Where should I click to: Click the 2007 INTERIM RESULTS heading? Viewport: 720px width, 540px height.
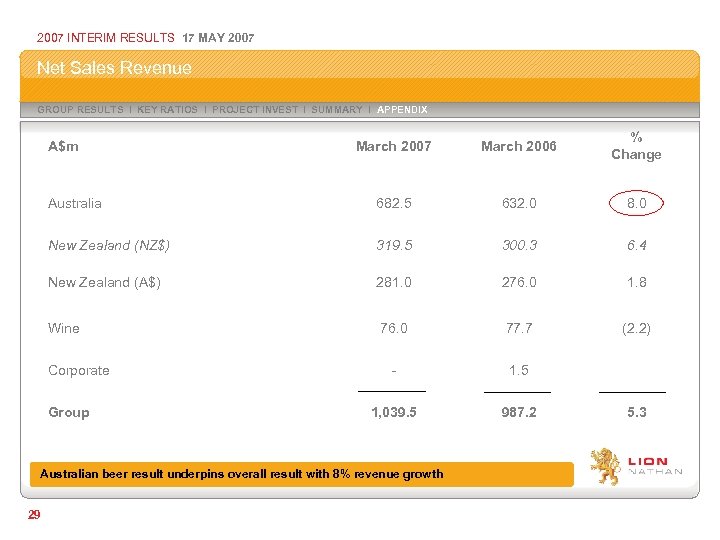(x=106, y=38)
